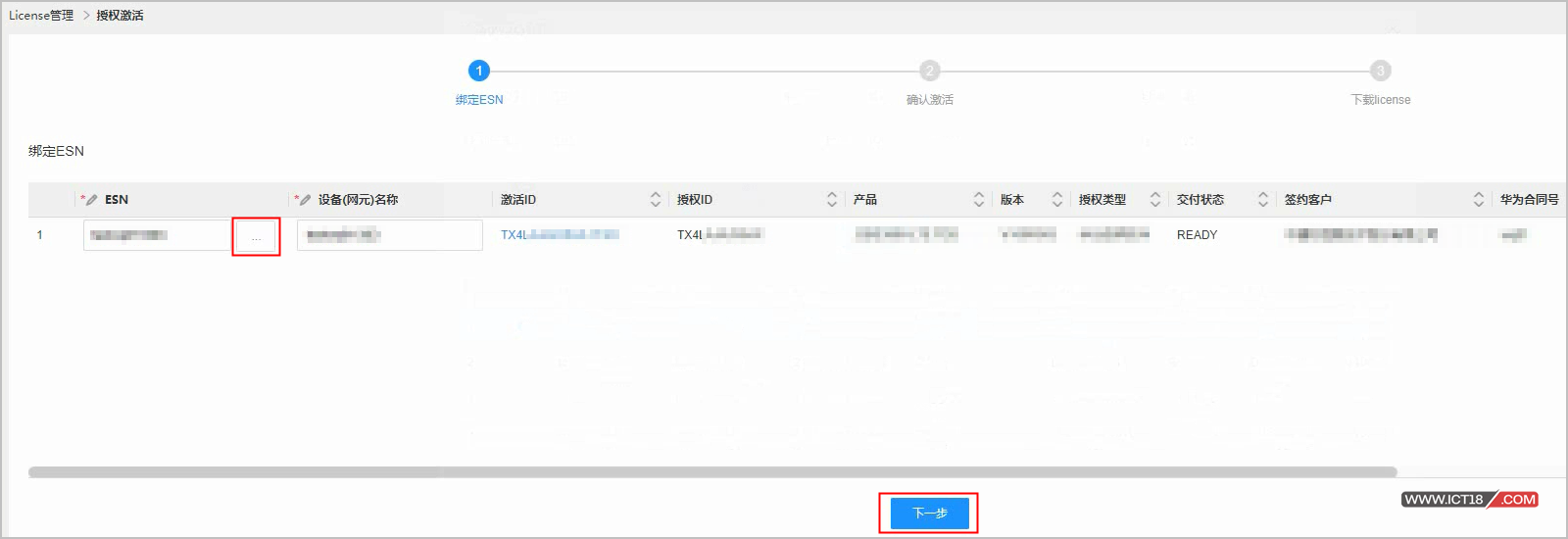
Task: Toggle sort arrows on 签约客户 column
Action: click(1479, 200)
